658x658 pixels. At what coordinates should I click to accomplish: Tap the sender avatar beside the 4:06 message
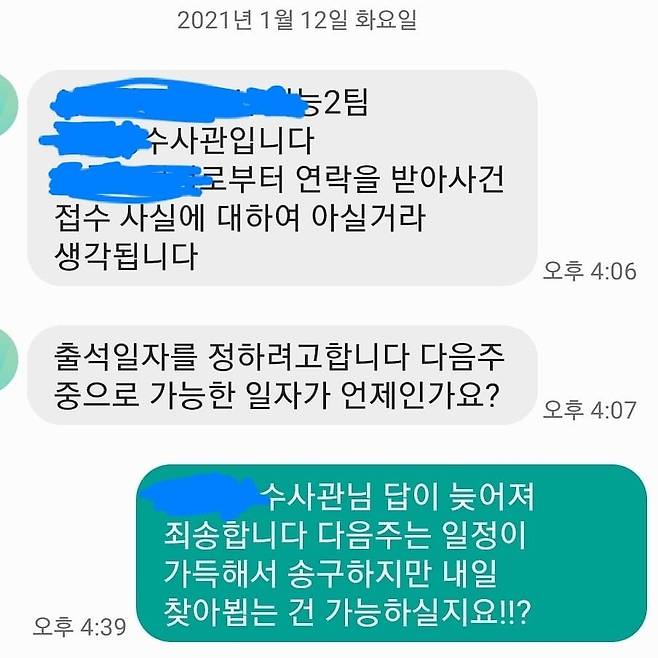(8, 104)
